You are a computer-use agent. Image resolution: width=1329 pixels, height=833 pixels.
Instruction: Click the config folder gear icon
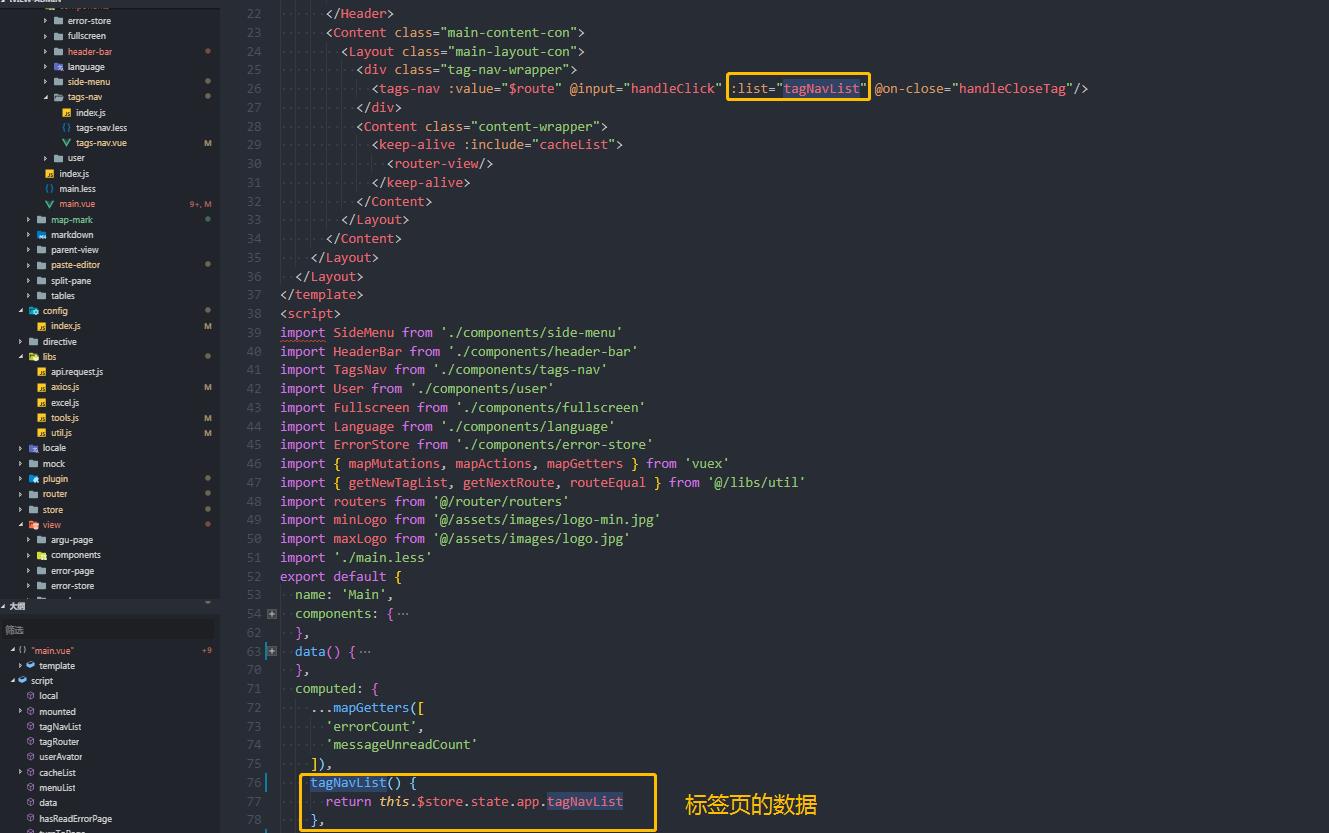pos(33,311)
